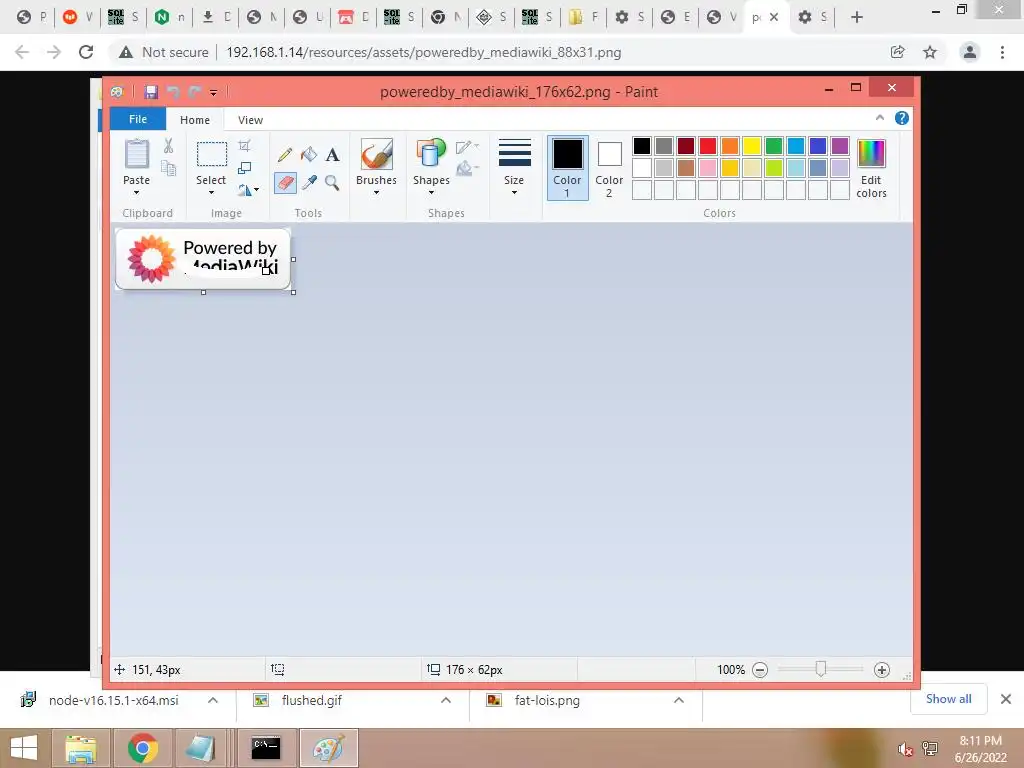Open a new Chrome tab
The image size is (1024, 768).
click(857, 17)
